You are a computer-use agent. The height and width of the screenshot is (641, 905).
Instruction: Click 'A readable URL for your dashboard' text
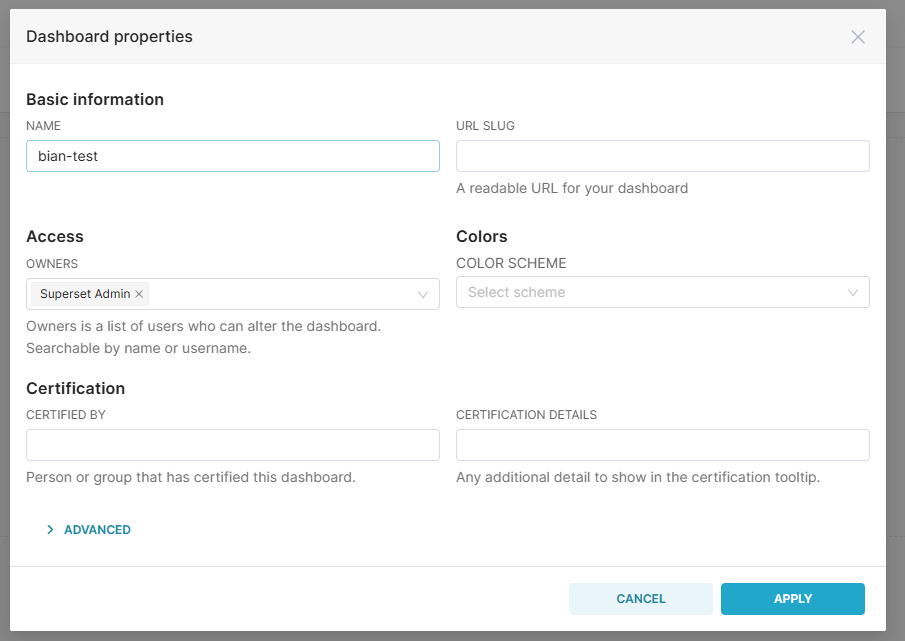[x=572, y=189]
